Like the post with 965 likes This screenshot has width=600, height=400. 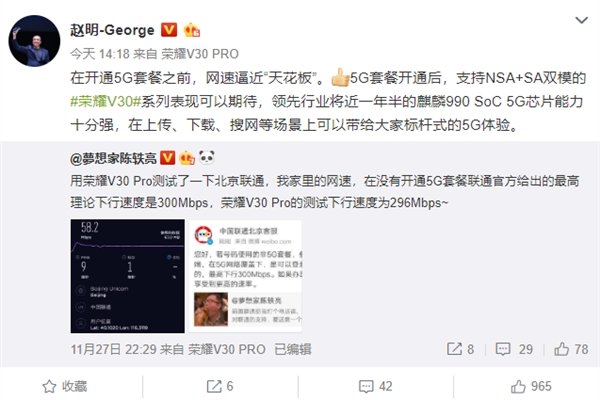click(x=531, y=386)
